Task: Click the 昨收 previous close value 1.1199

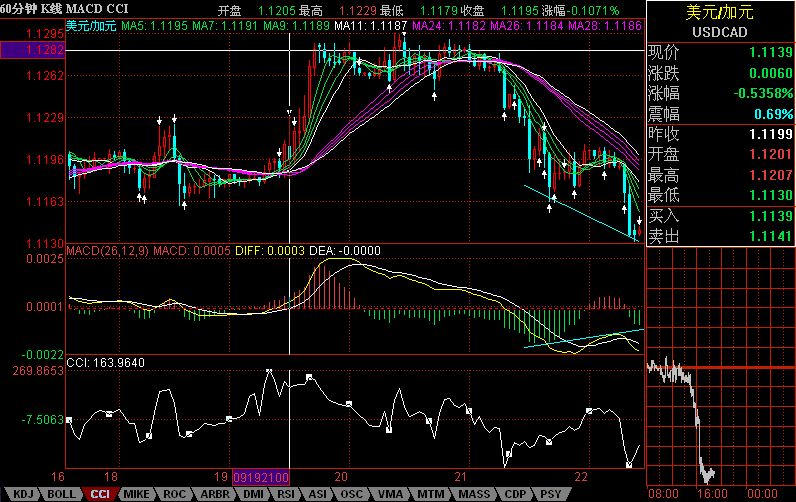Action: tap(771, 134)
